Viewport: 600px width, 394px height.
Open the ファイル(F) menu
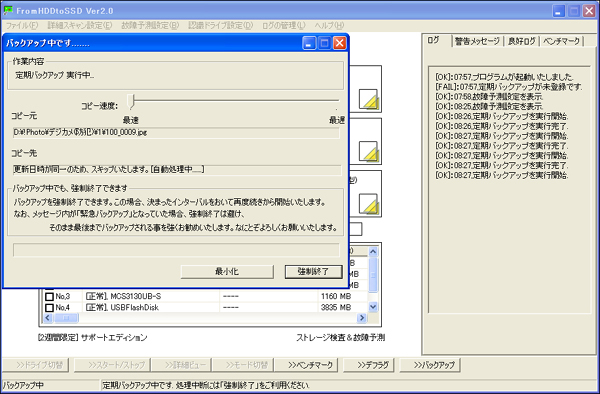click(x=22, y=26)
